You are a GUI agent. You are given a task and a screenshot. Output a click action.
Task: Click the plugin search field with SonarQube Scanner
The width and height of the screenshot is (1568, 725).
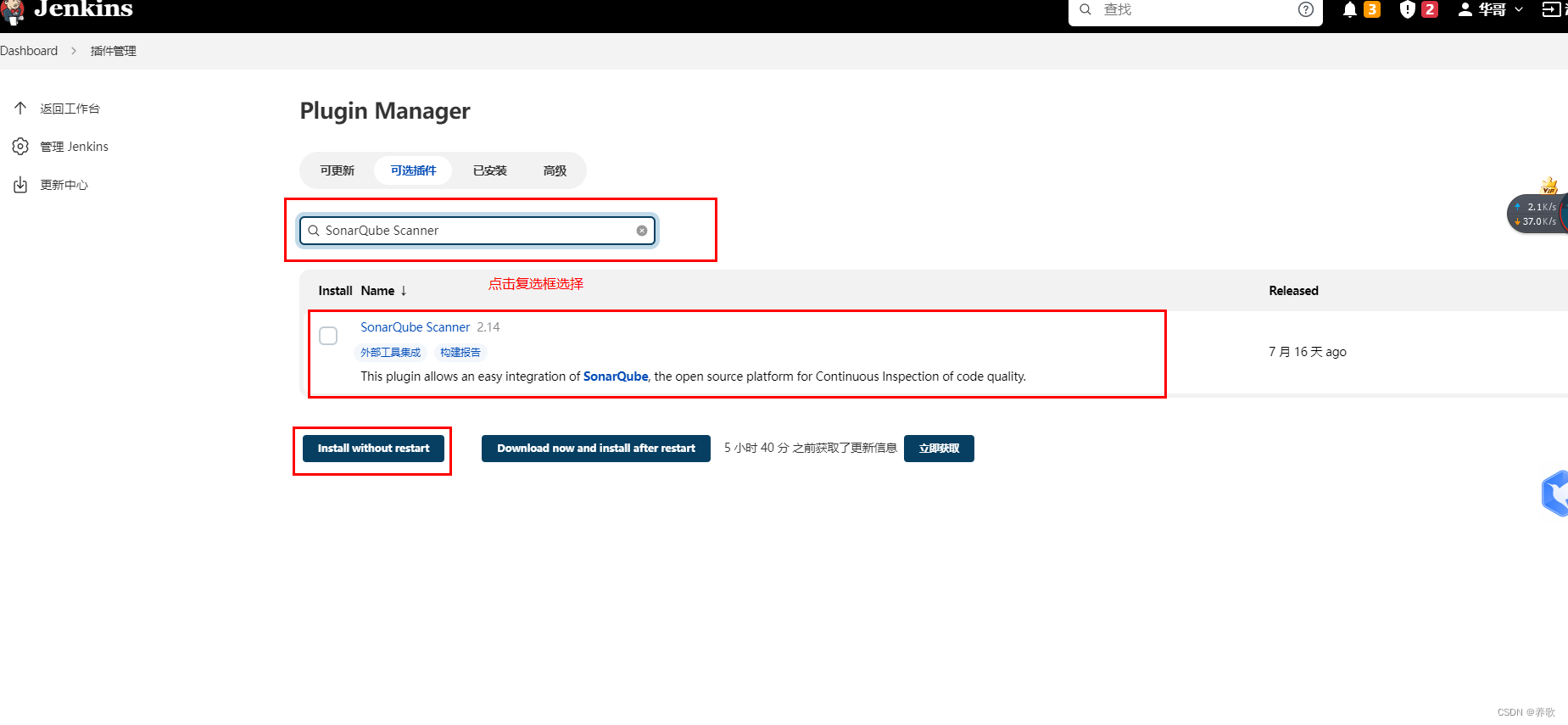coord(477,231)
